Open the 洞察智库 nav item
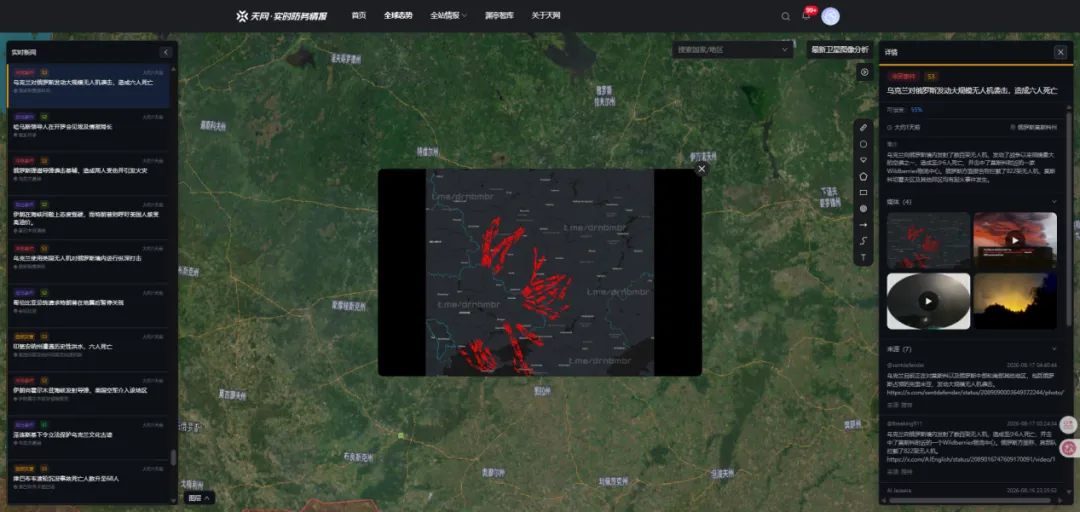 click(x=499, y=15)
